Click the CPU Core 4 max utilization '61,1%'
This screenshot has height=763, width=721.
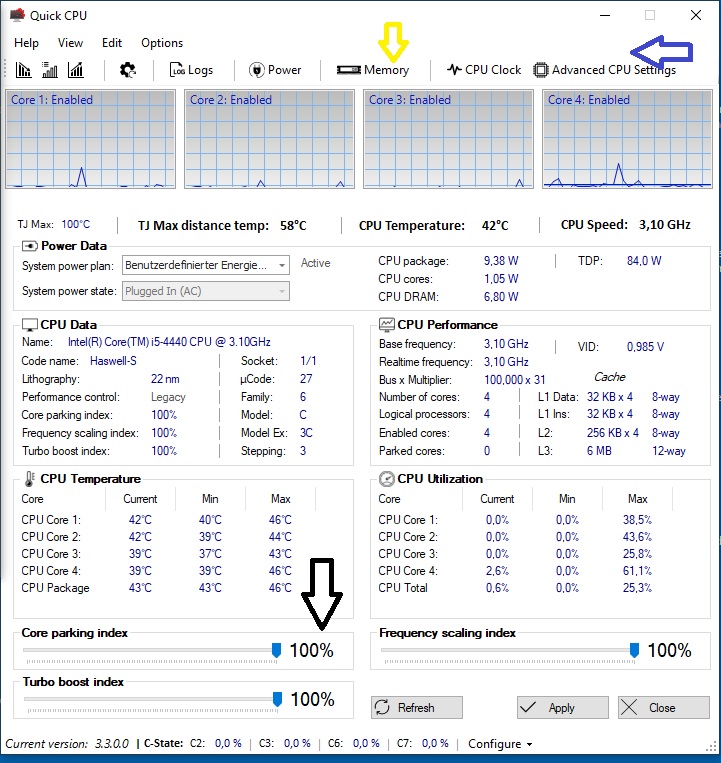pyautogui.click(x=637, y=571)
